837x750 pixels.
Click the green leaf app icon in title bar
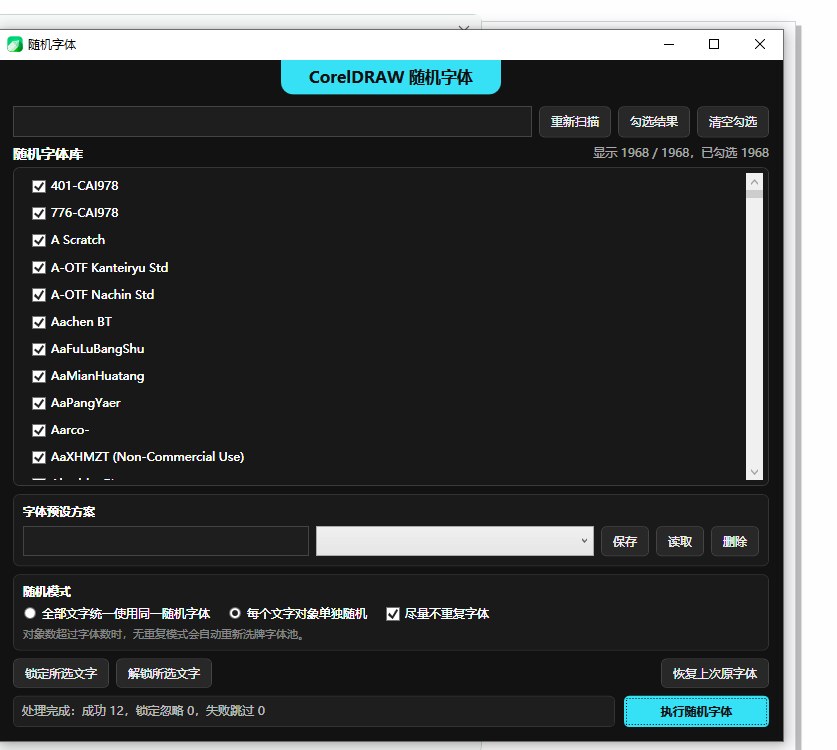pos(14,44)
